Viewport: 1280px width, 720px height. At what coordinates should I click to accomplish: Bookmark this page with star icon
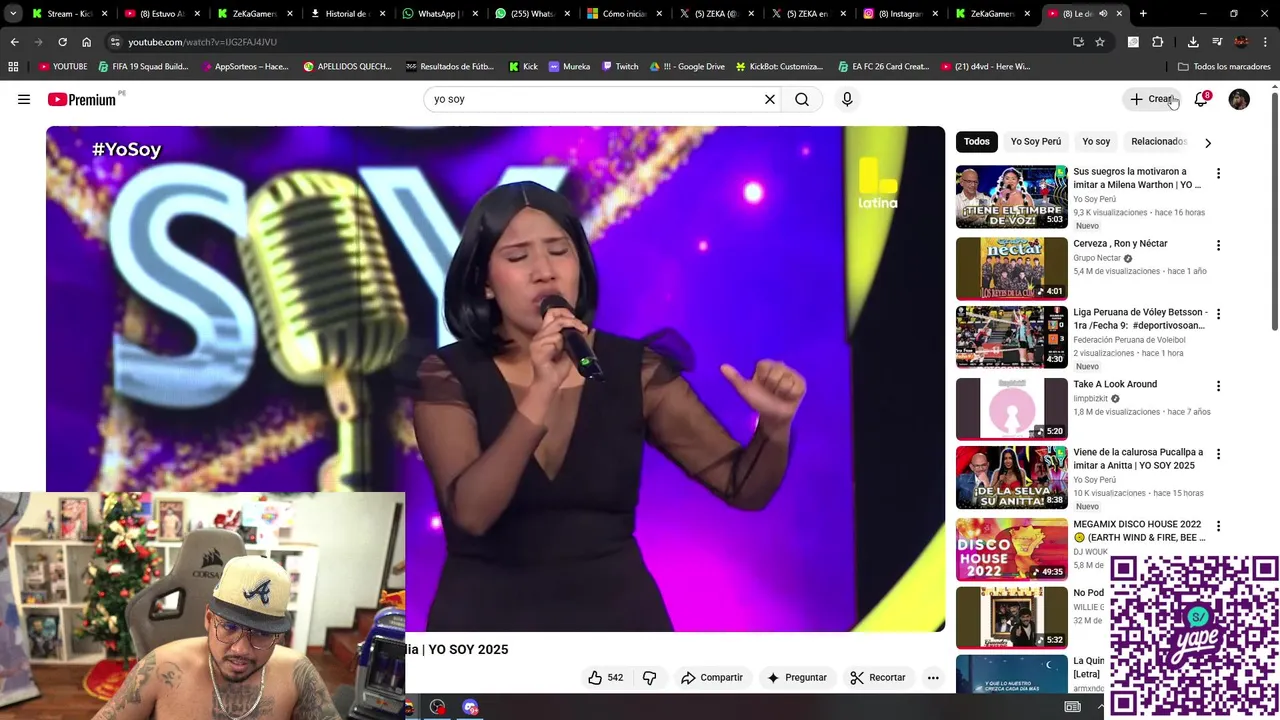1100,42
